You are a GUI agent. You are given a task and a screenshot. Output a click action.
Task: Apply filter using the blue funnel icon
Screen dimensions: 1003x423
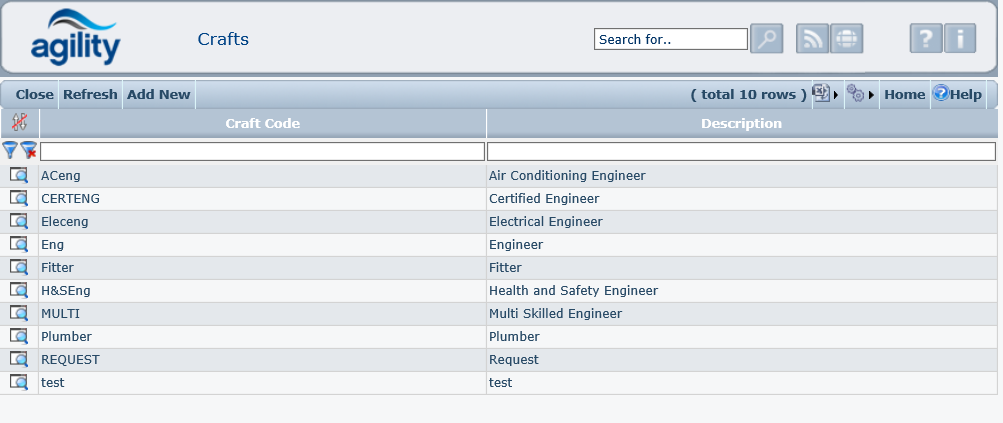tap(10, 151)
